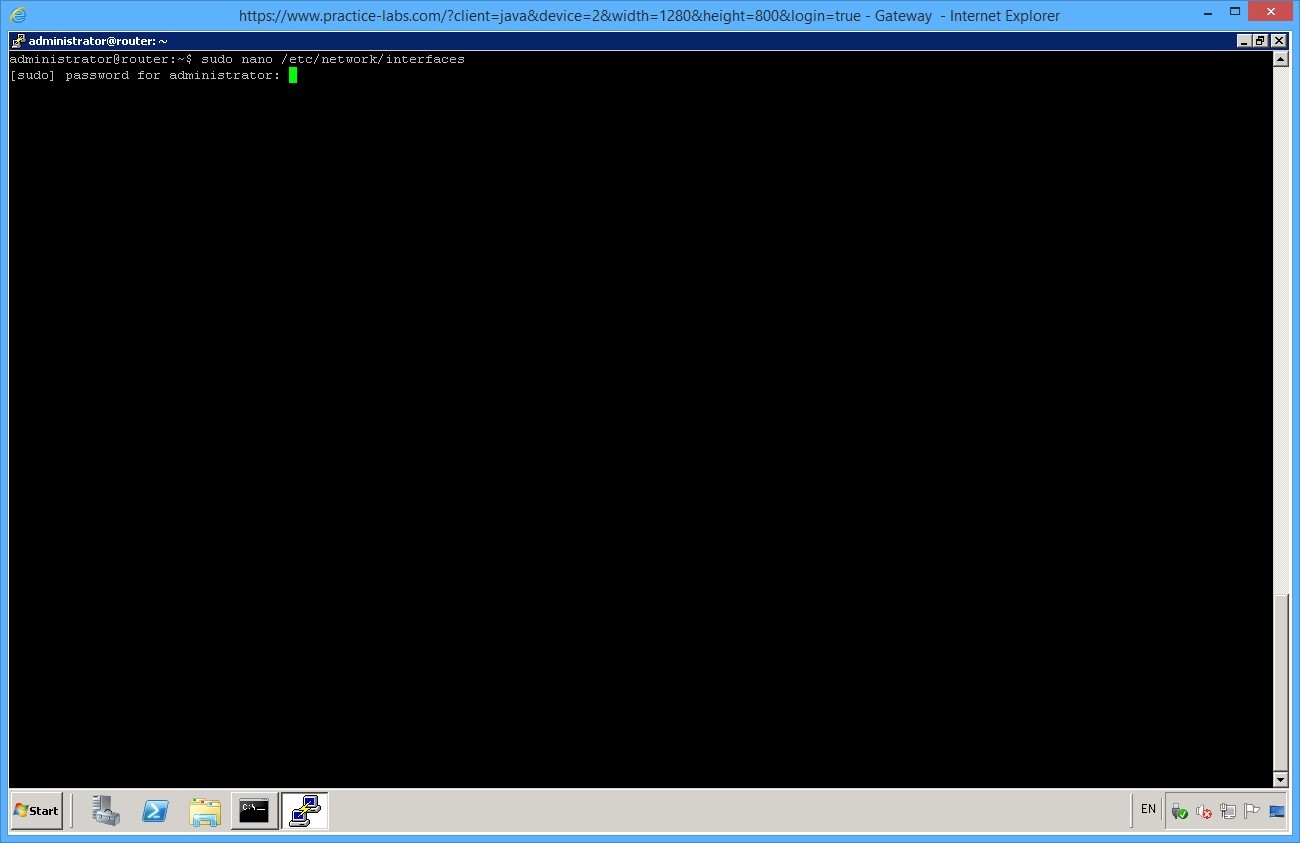
Task: Click the sudo password prompt cursor
Action: tap(294, 75)
